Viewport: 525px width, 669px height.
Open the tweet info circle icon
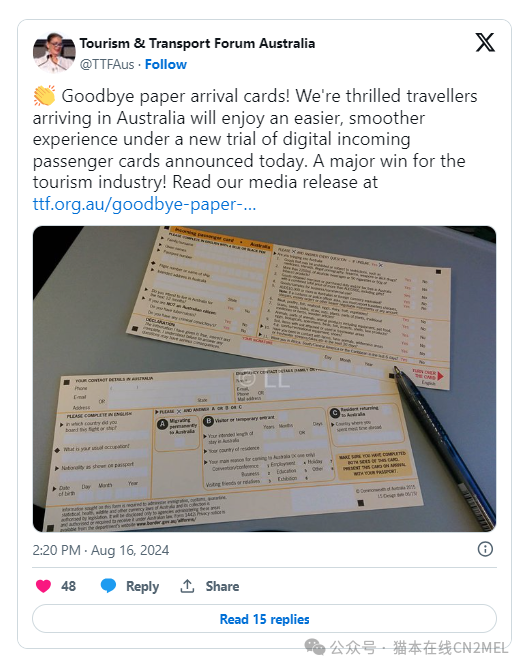[485, 549]
